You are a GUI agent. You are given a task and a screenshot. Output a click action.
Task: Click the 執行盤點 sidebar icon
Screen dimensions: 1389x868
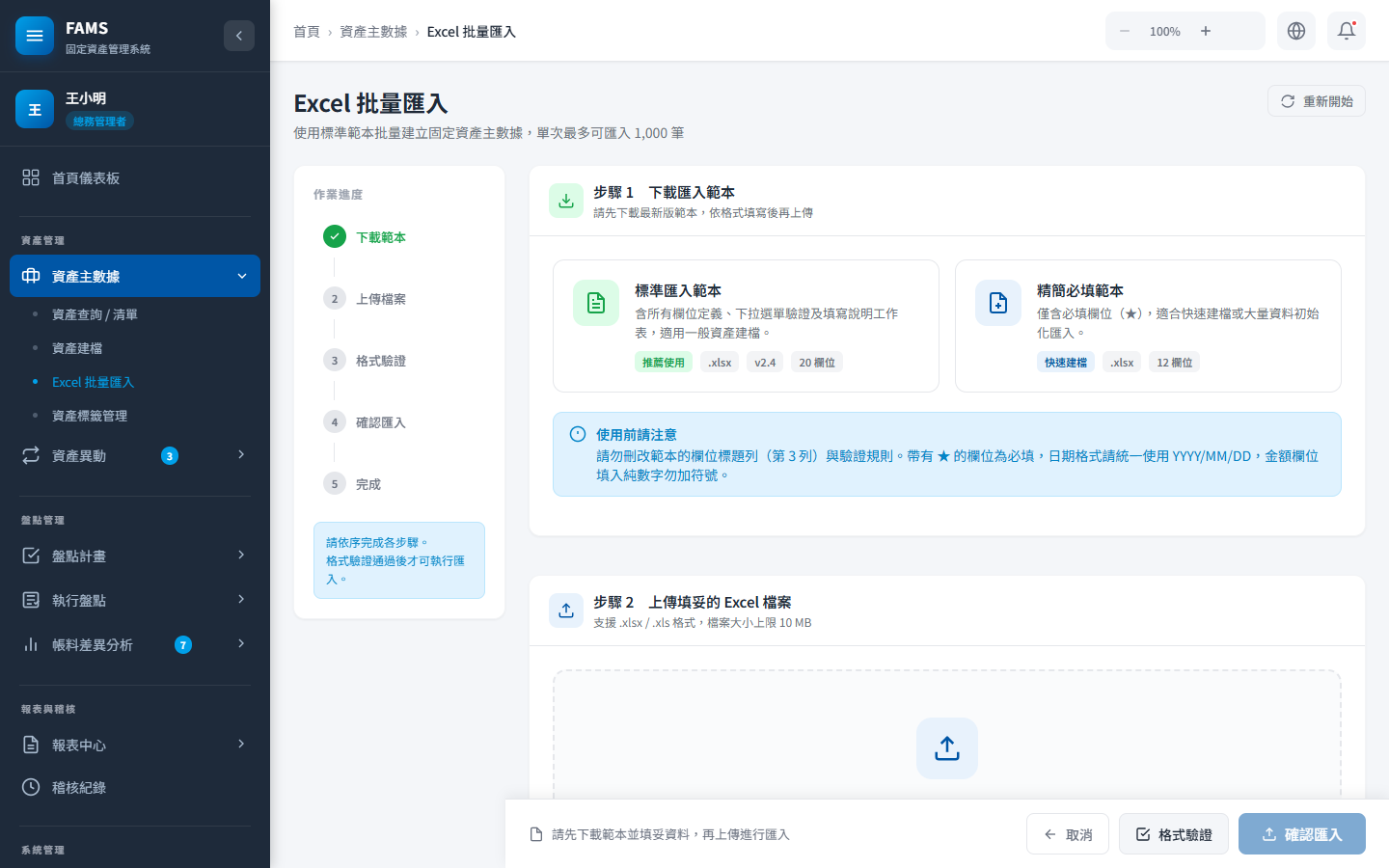30,599
